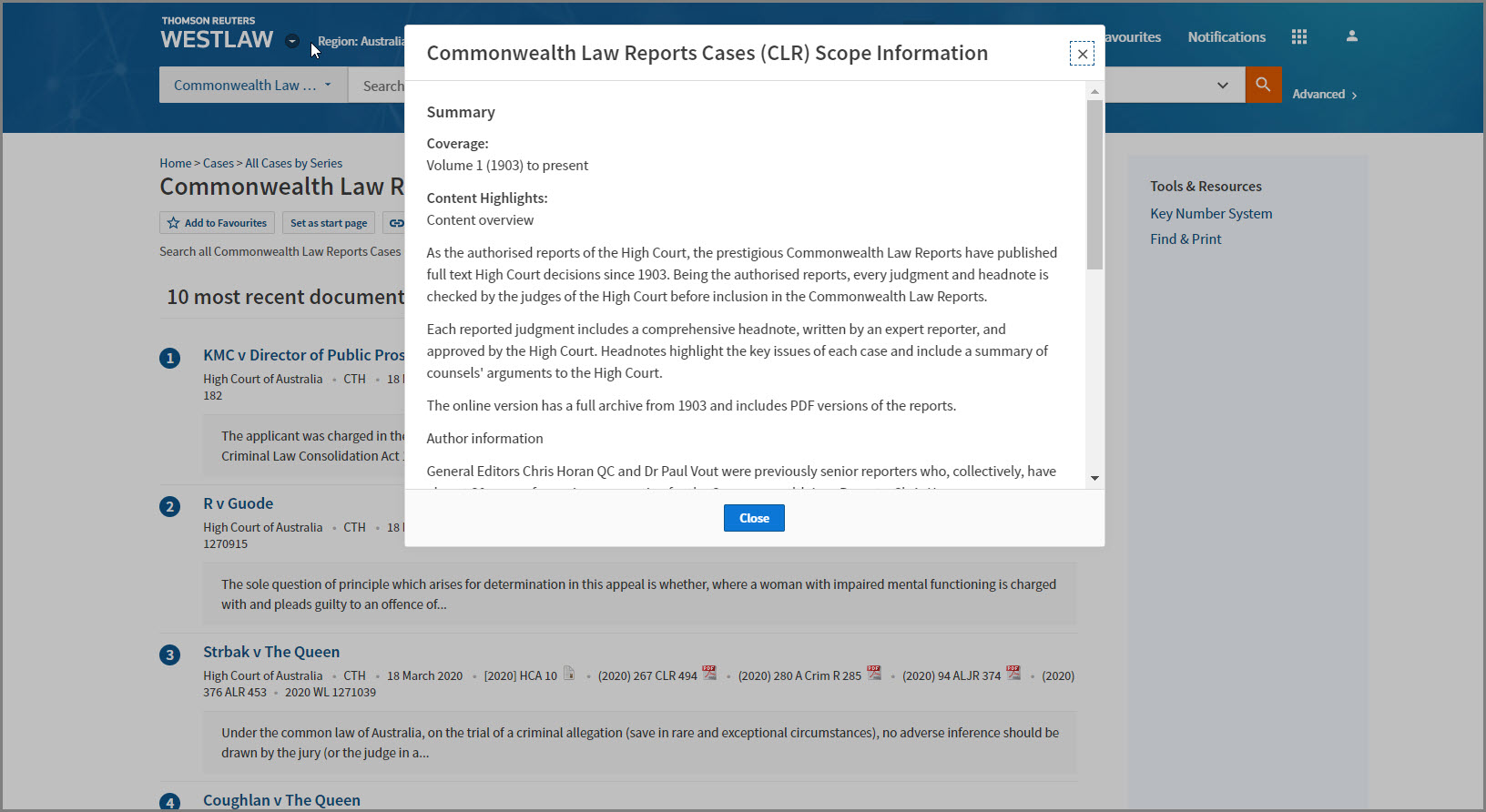This screenshot has height=812, width=1486.
Task: Open the user profile icon
Action: click(1352, 36)
